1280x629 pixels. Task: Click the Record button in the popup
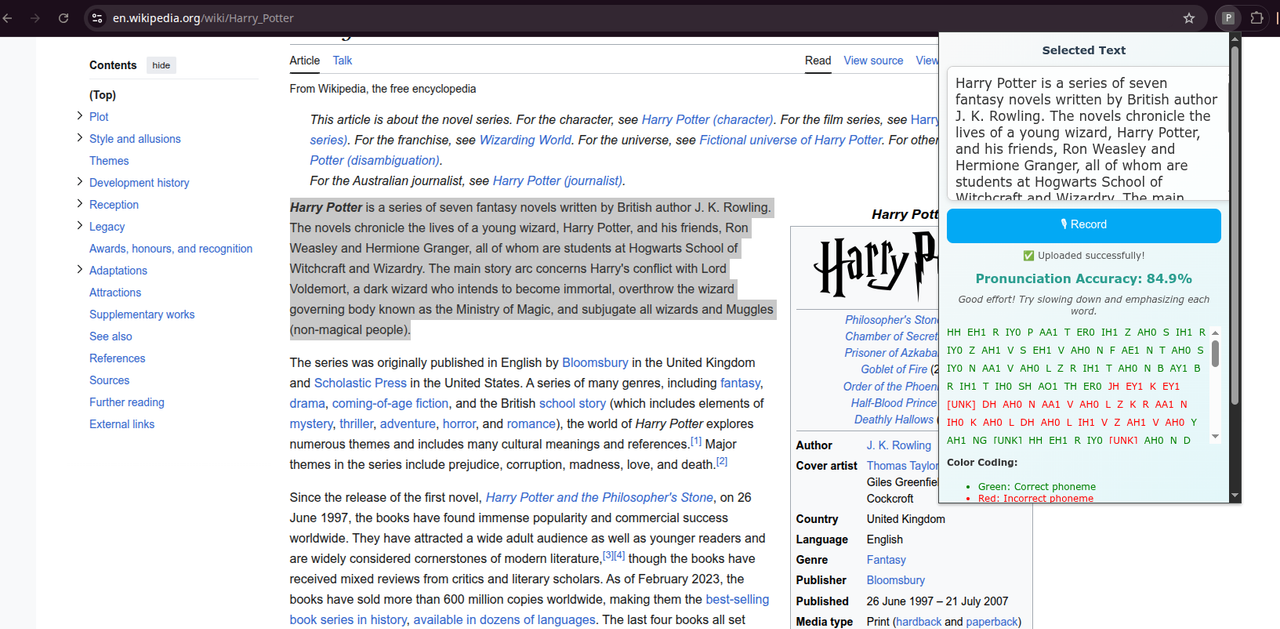tap(1084, 225)
